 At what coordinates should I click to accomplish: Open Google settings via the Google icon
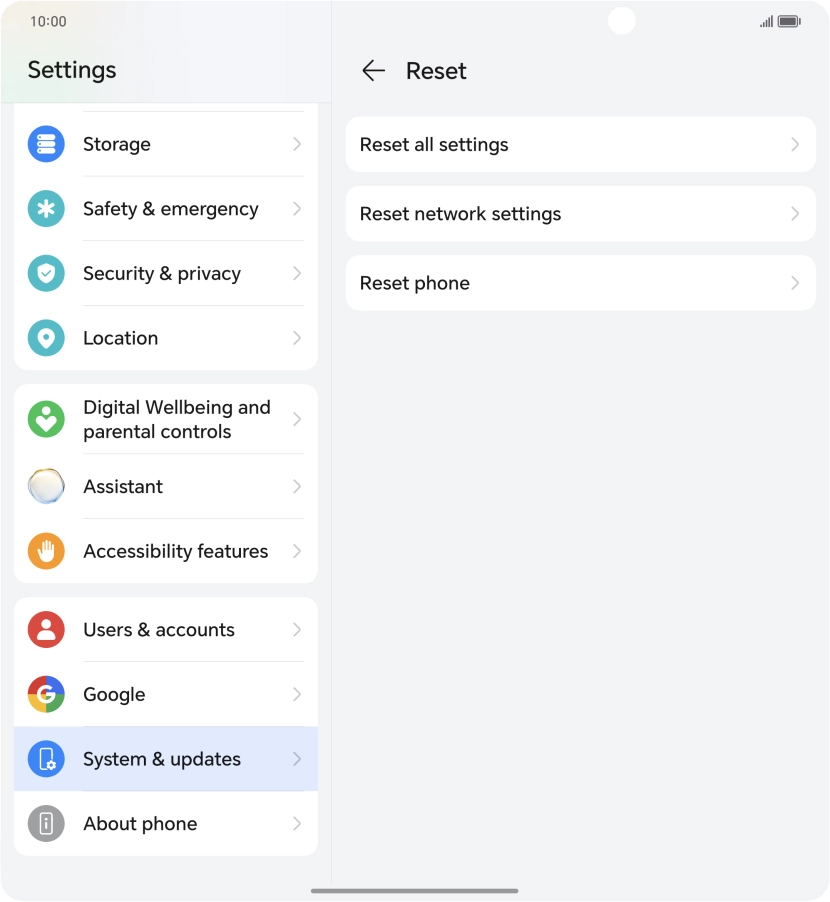[46, 694]
